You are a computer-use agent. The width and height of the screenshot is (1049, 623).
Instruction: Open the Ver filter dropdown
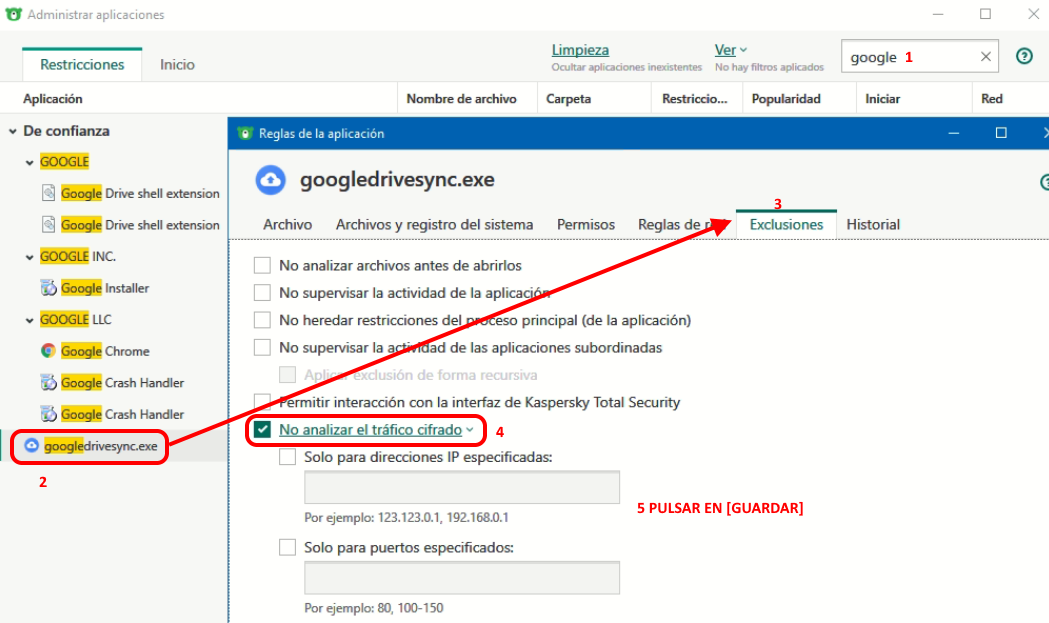(x=731, y=50)
